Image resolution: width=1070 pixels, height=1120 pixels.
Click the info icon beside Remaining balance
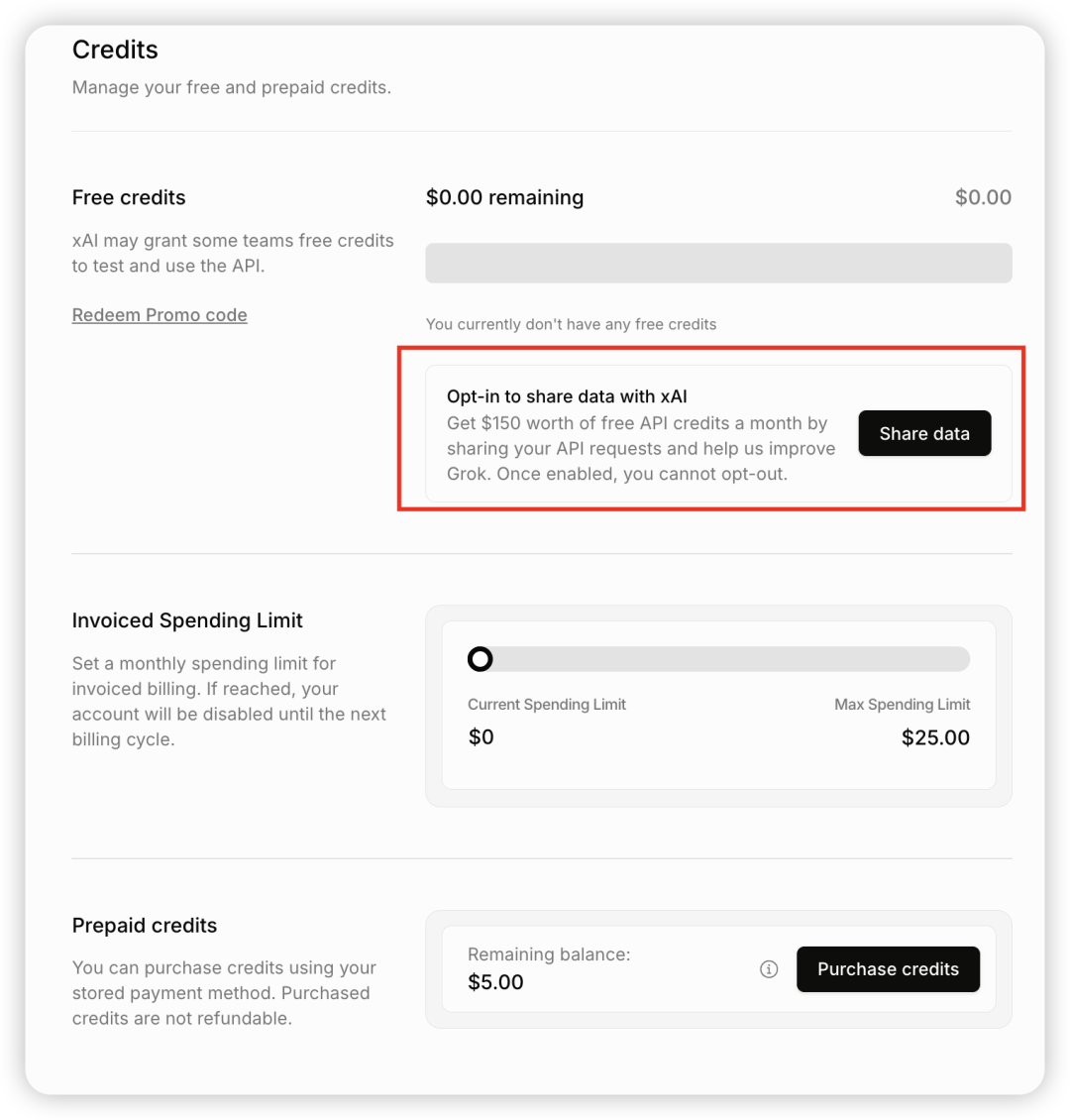click(769, 969)
